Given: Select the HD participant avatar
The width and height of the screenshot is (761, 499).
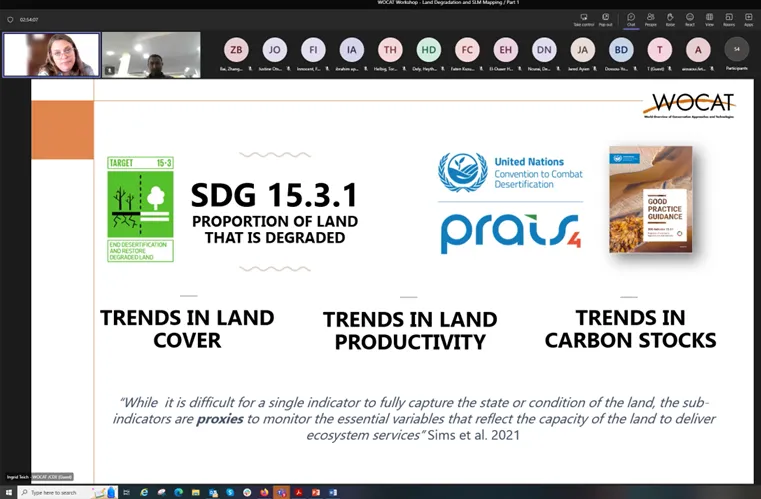Looking at the screenshot, I should point(428,50).
